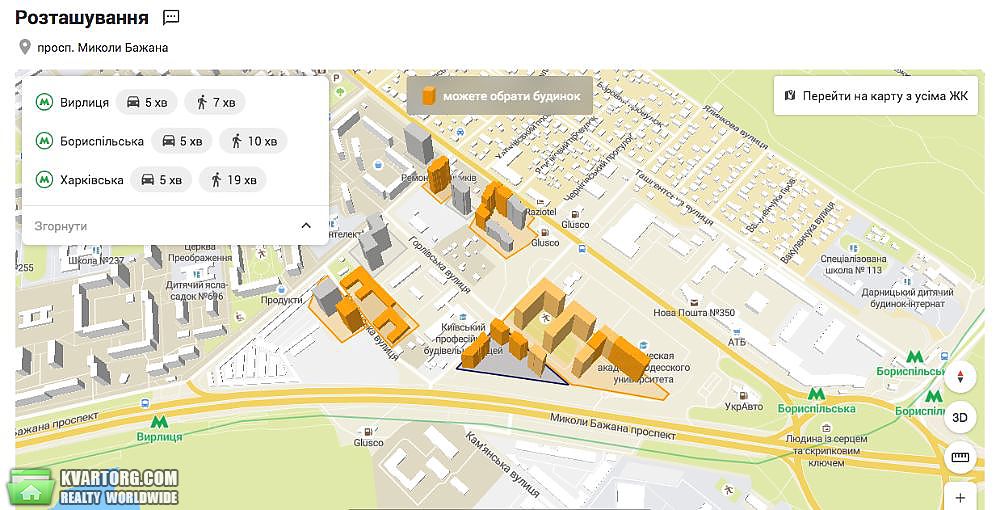Open the map with all ЖК
Image resolution: width=1000 pixels, height=510 pixels.
876,96
